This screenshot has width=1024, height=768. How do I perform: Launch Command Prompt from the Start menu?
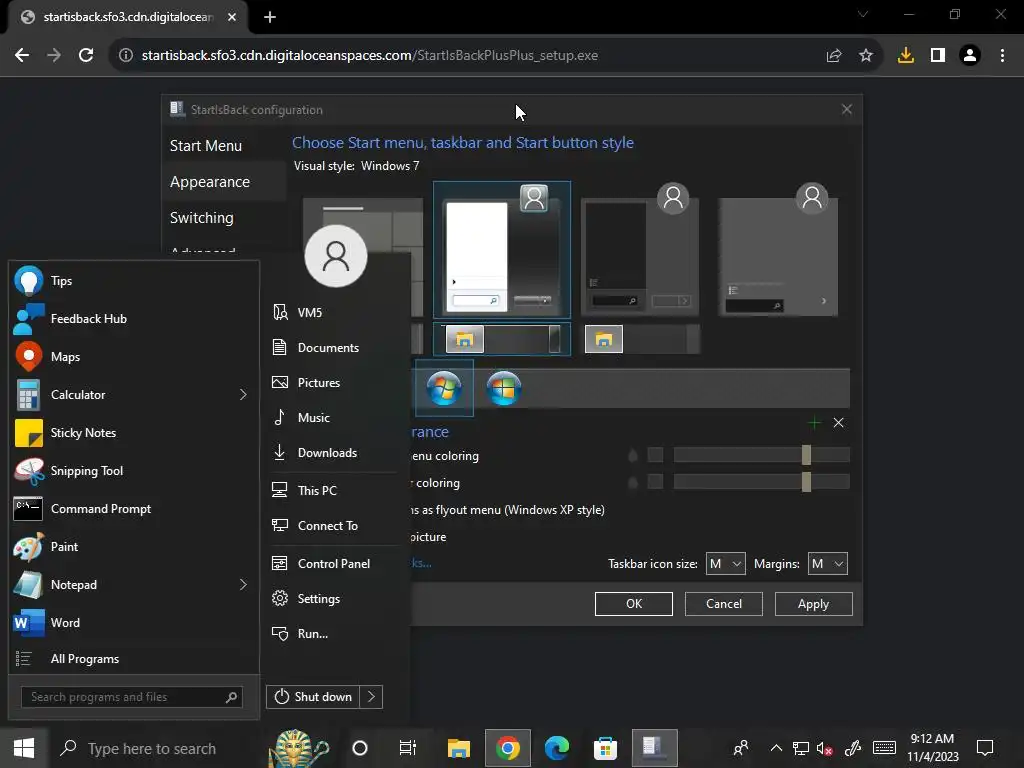tap(134, 509)
